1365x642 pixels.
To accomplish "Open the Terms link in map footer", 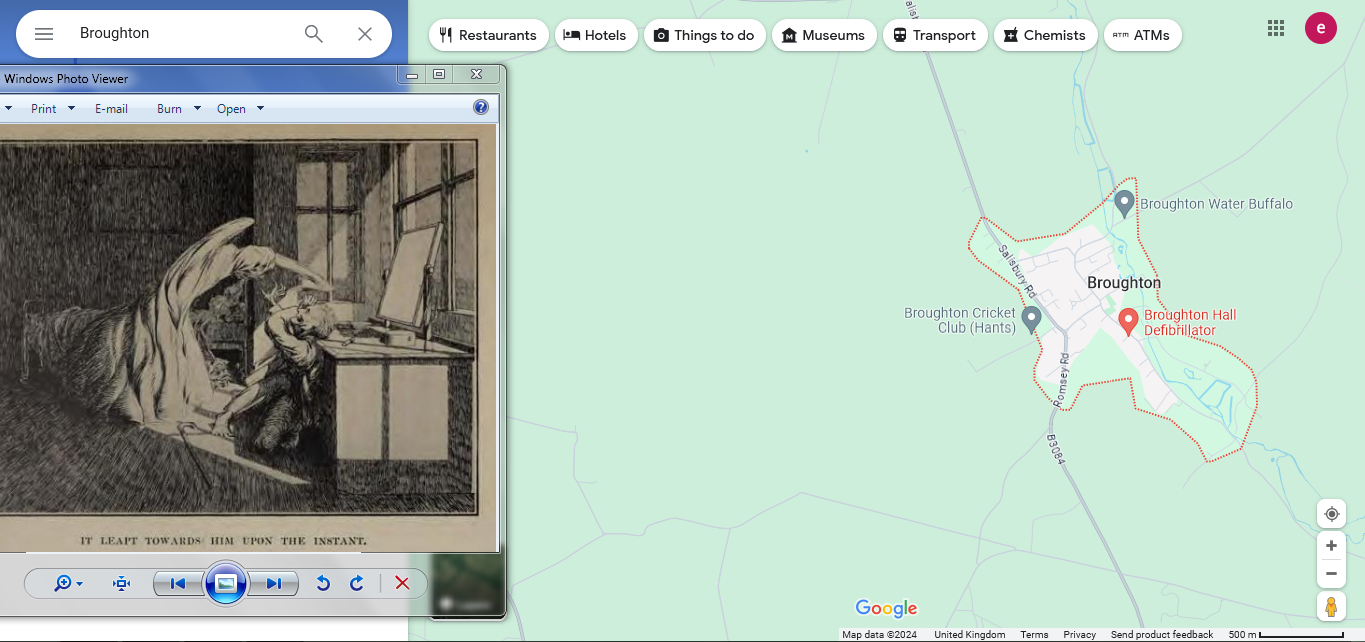I will [1034, 635].
